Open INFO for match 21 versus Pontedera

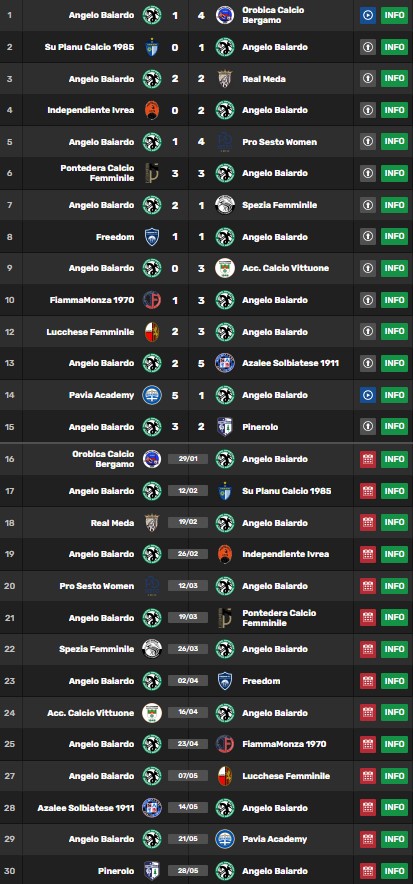tap(394, 617)
